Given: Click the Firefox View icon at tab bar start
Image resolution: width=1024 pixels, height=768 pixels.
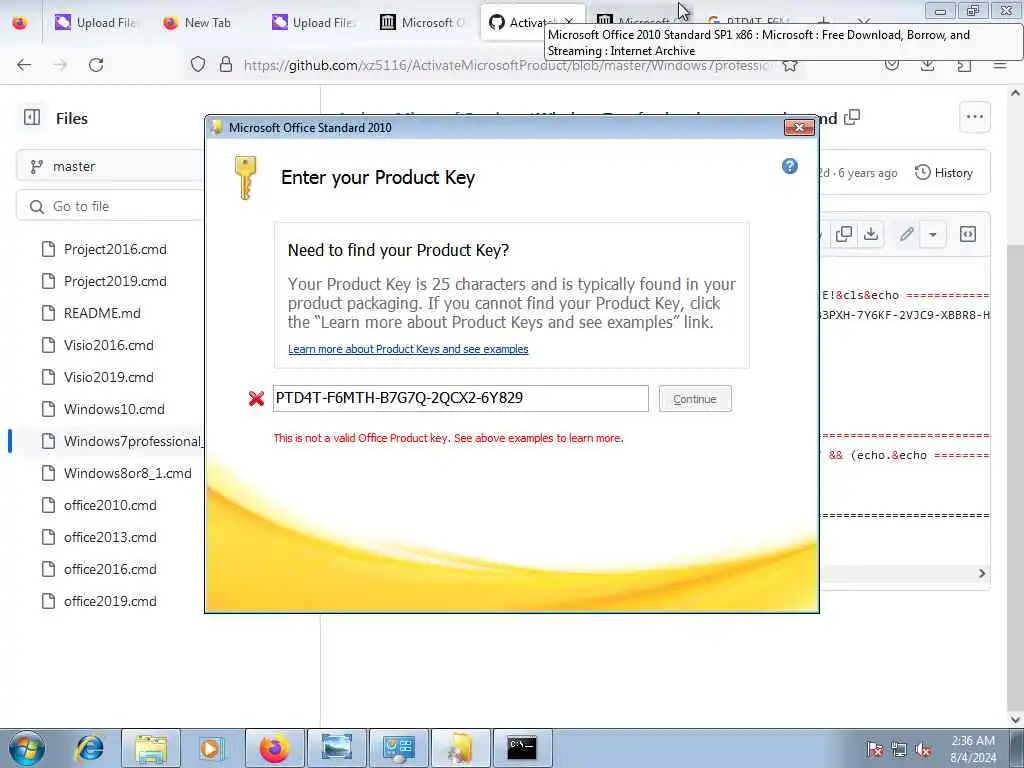Looking at the screenshot, I should 20,22.
